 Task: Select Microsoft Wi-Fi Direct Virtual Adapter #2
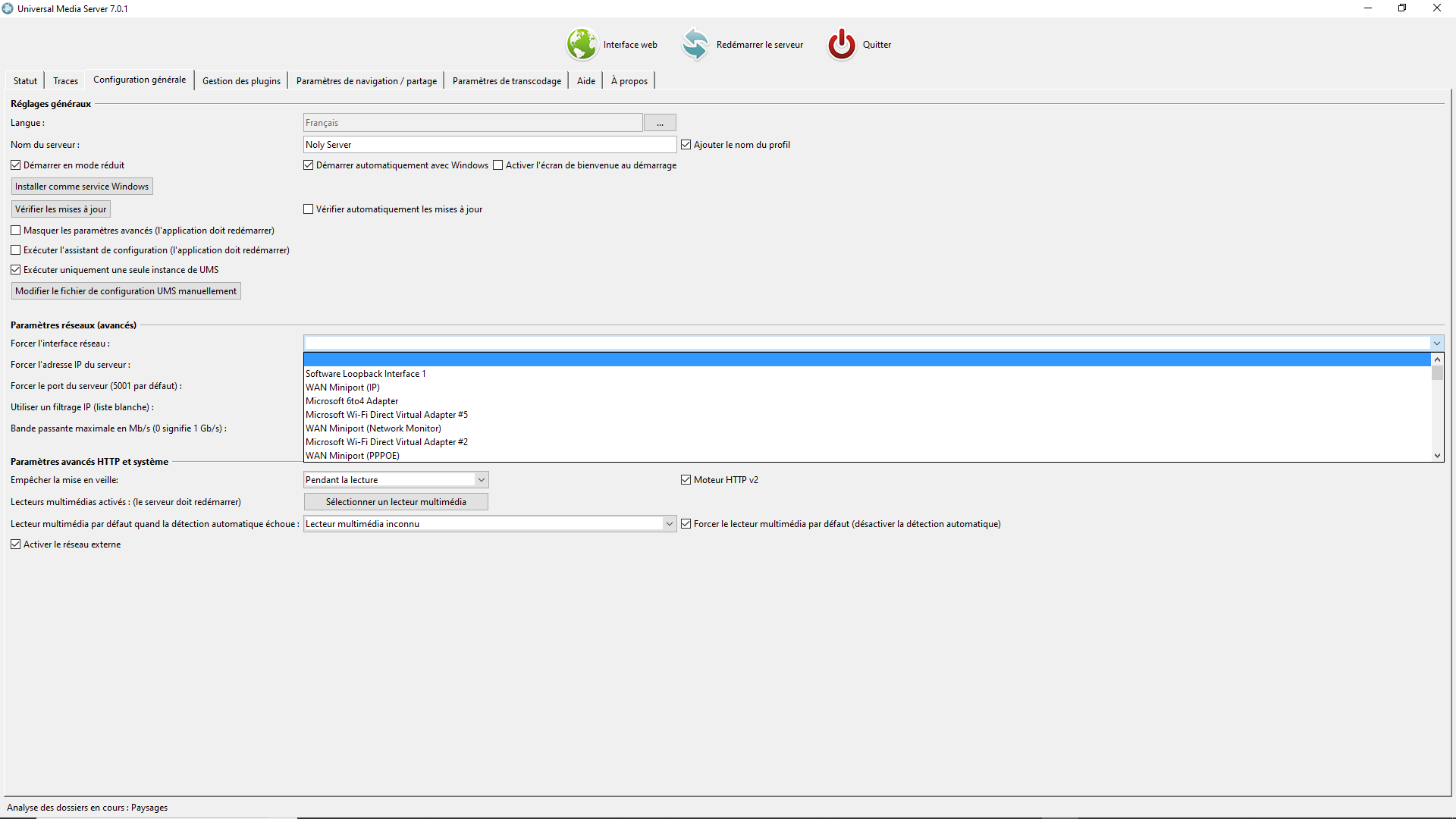click(x=867, y=442)
